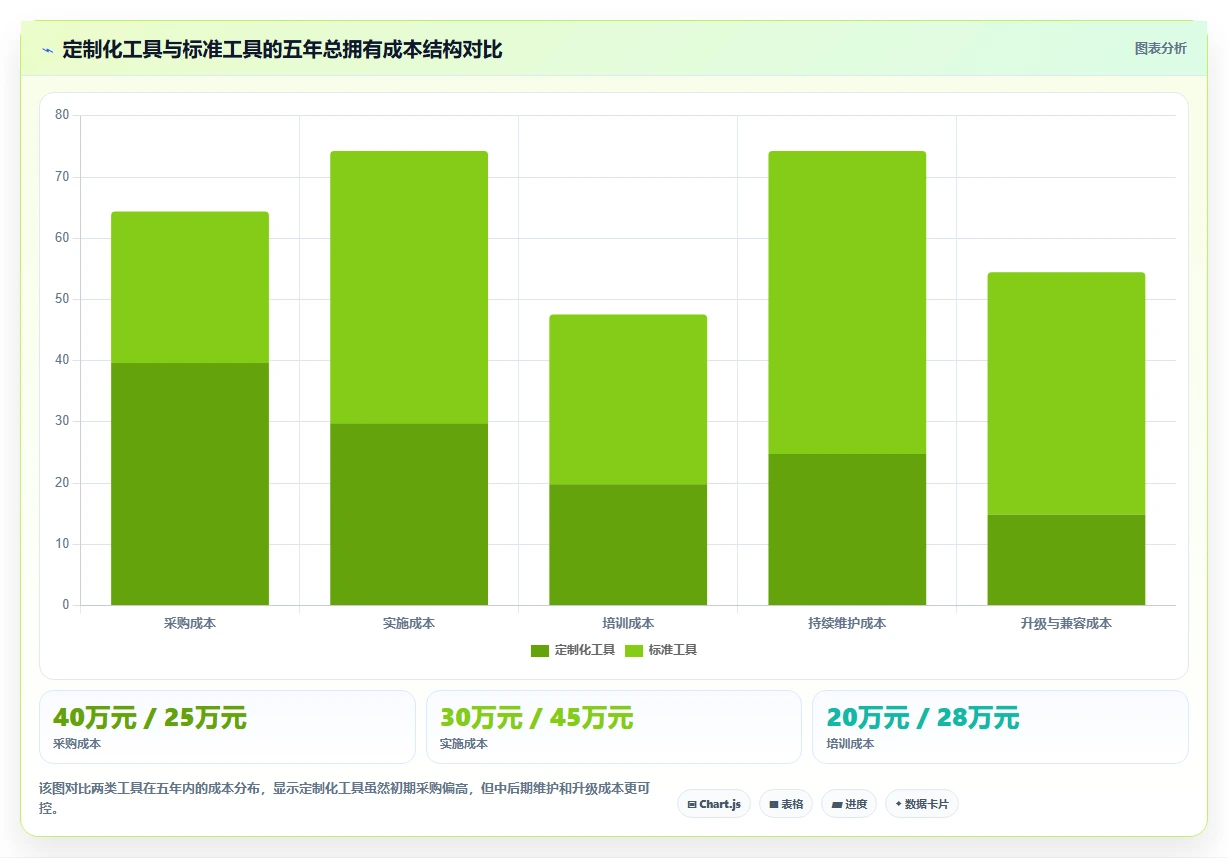Select the Chart.js tag
Image resolution: width=1228 pixels, height=858 pixels.
pos(714,804)
